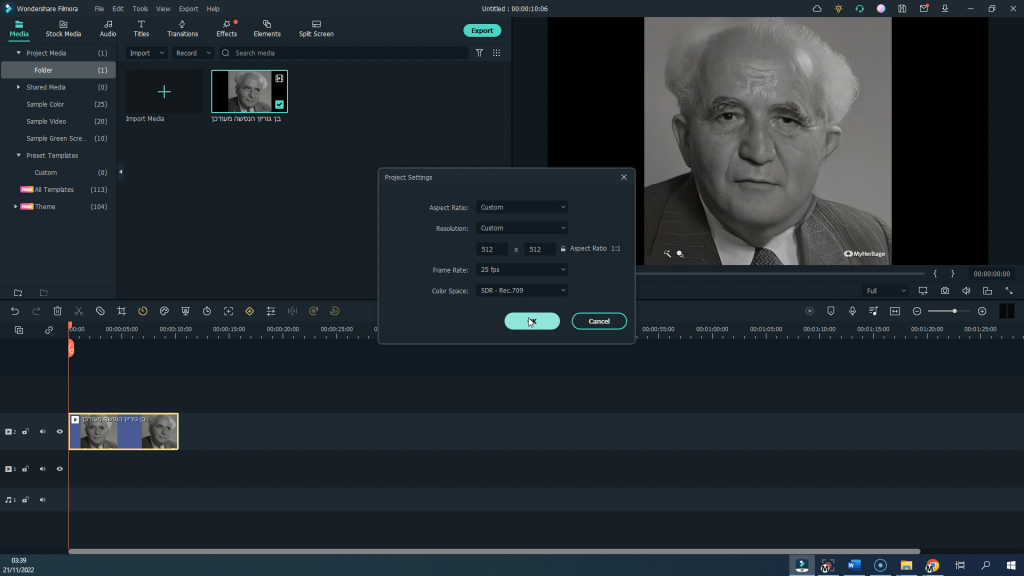Screen dimensions: 1024x576
Task: Click the Delete trash icon
Action: pyautogui.click(x=57, y=312)
